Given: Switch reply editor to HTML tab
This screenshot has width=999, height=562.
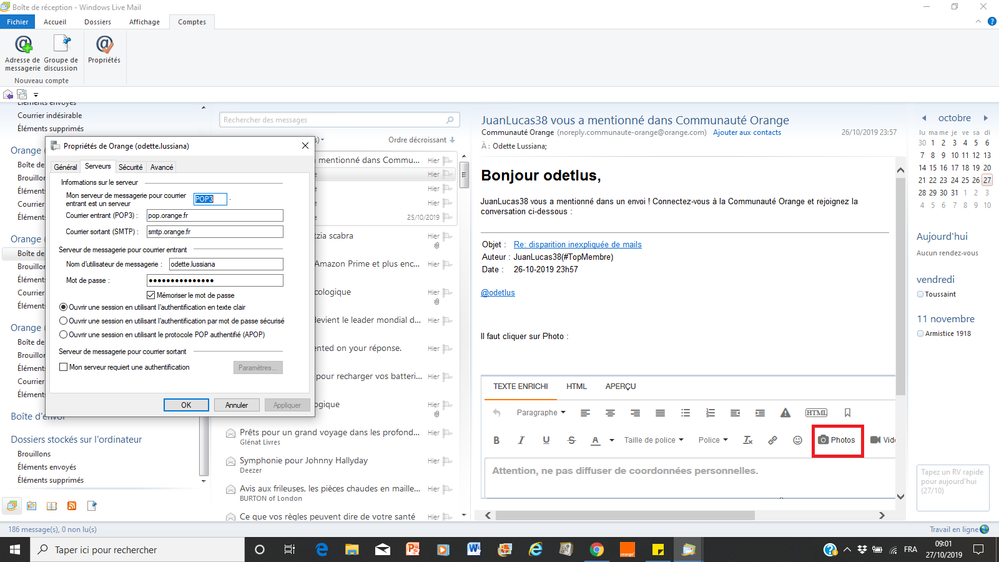Looking at the screenshot, I should point(577,386).
